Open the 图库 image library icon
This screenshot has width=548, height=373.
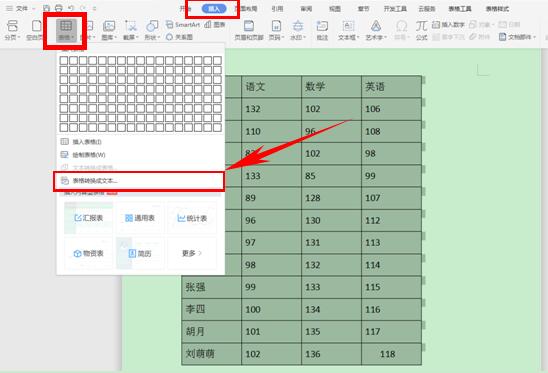coord(109,30)
